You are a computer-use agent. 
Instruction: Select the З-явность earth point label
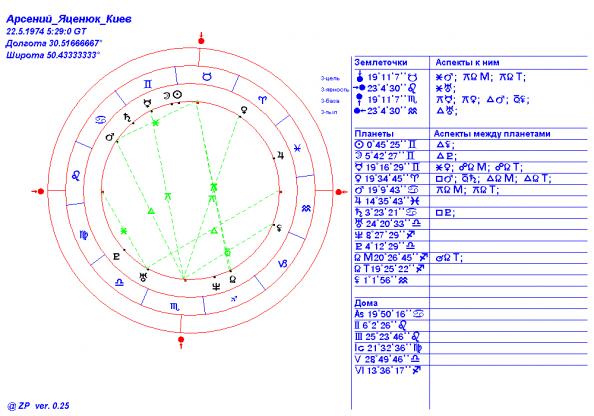335,90
